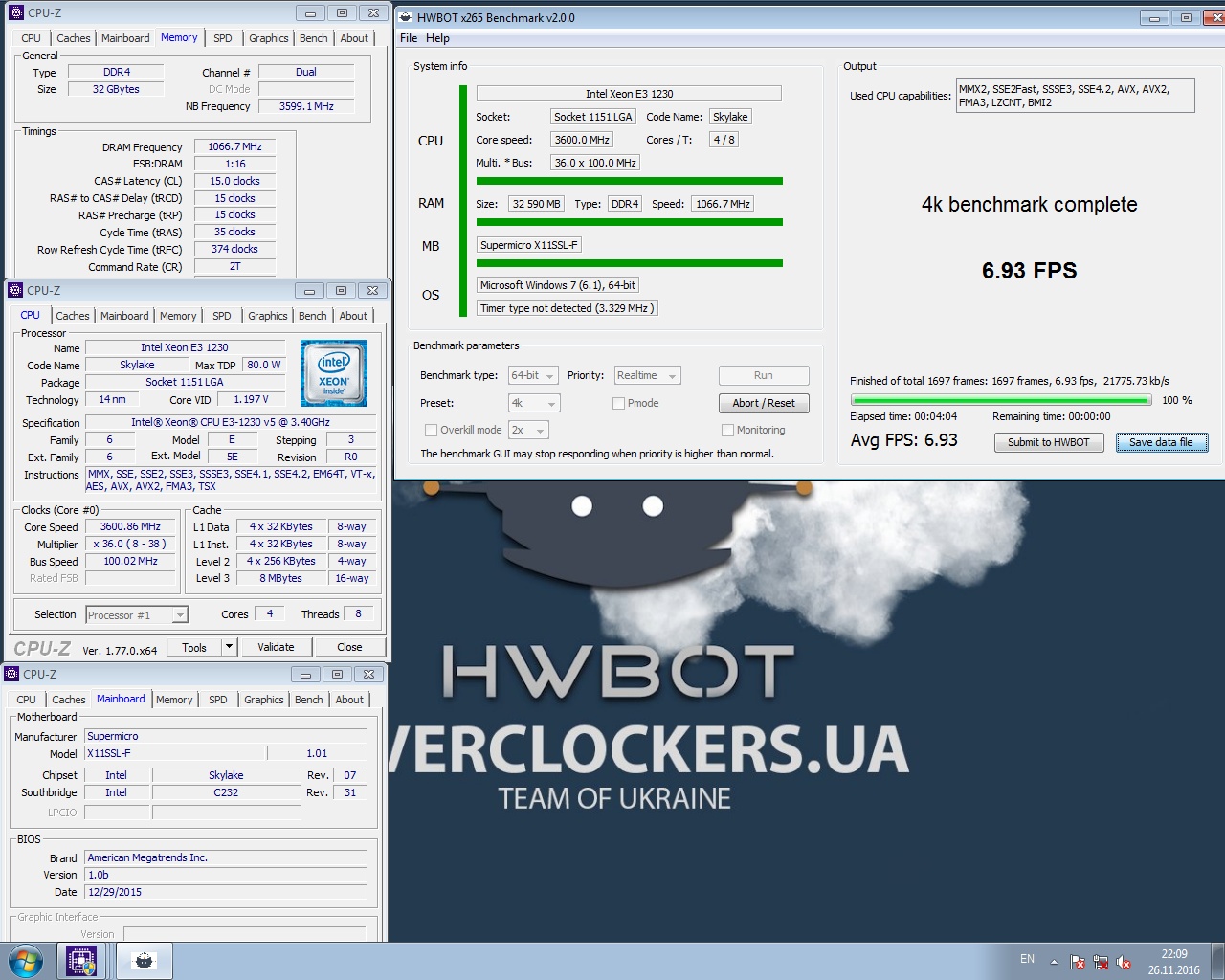Open Action Center flag icon in tray
The height and width of the screenshot is (980, 1225).
[1078, 962]
